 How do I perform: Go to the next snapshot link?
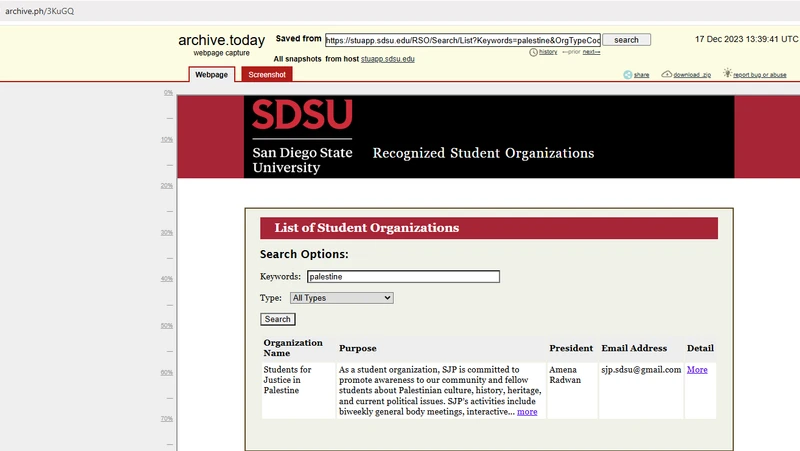[591, 52]
